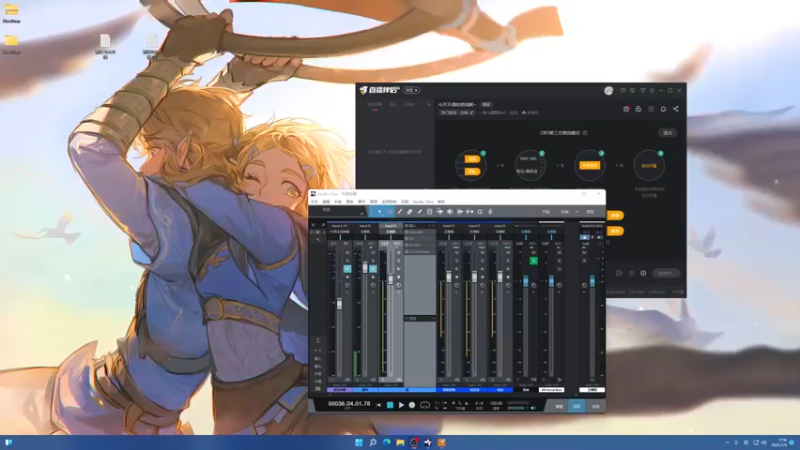Click the lock icon in streaming window
Viewport: 800px width, 450px height.
coord(638,109)
